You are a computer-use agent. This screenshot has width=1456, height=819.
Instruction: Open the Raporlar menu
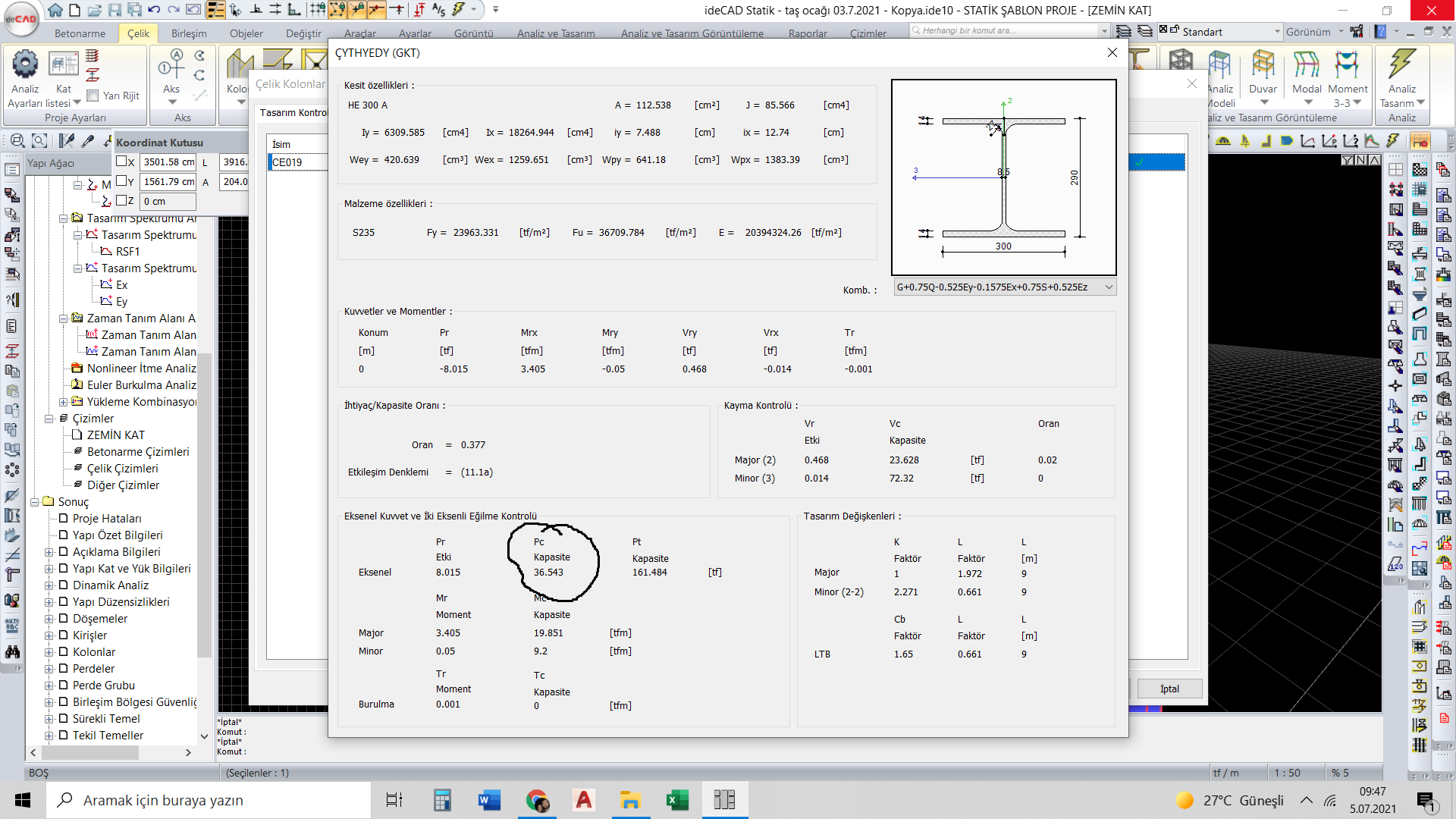pyautogui.click(x=807, y=33)
